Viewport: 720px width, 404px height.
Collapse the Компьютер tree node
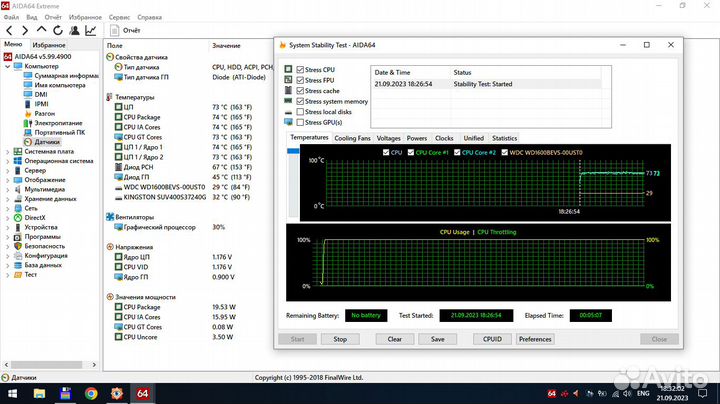(x=7, y=66)
